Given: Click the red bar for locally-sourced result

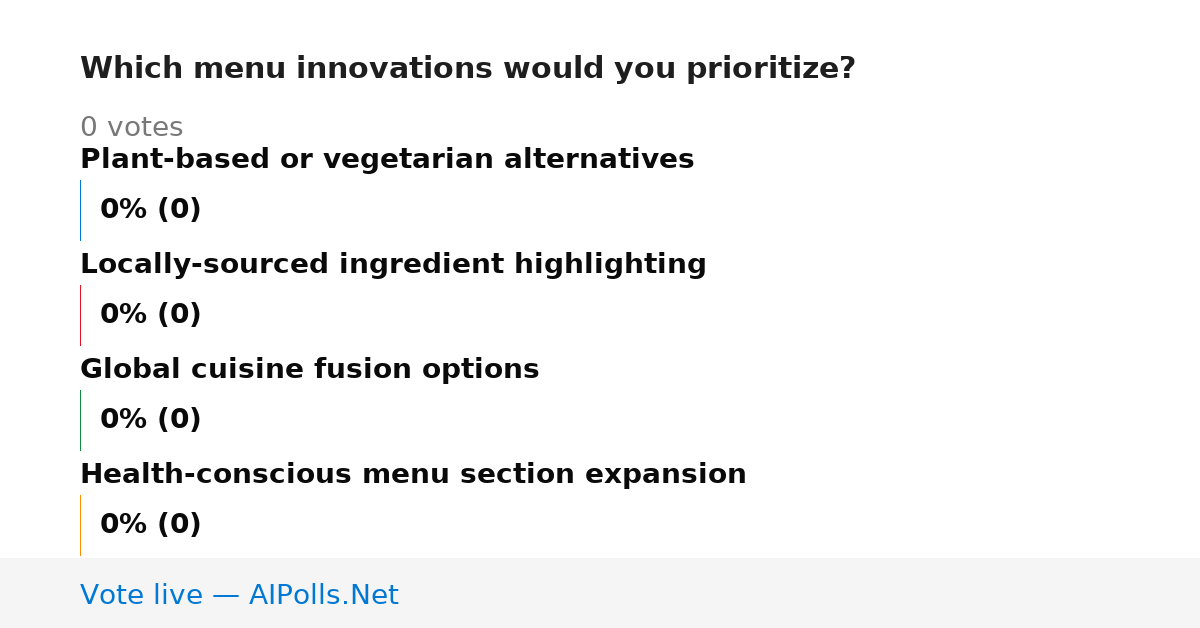Looking at the screenshot, I should click(80, 315).
